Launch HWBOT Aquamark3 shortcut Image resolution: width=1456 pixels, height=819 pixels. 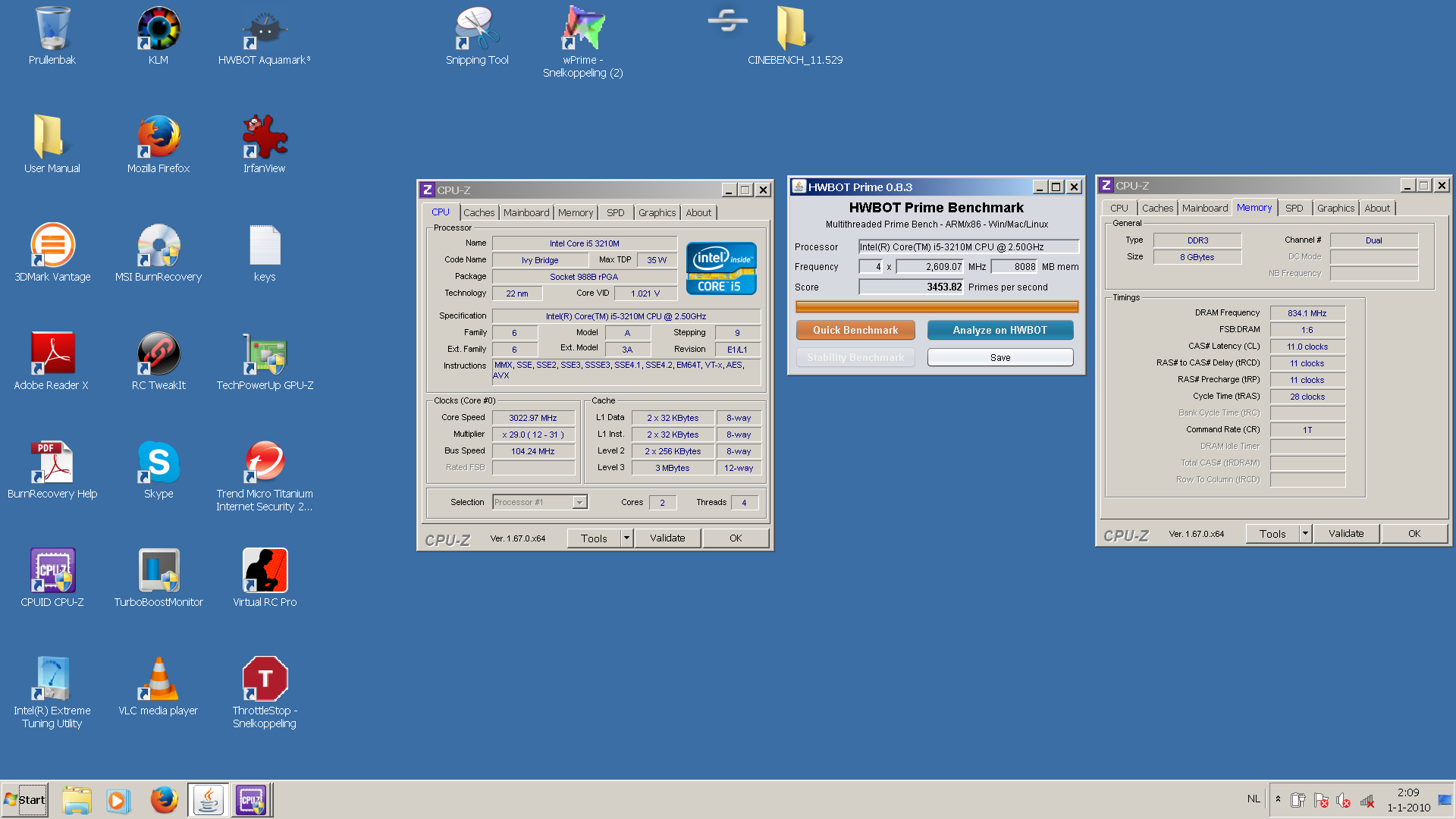(x=264, y=36)
